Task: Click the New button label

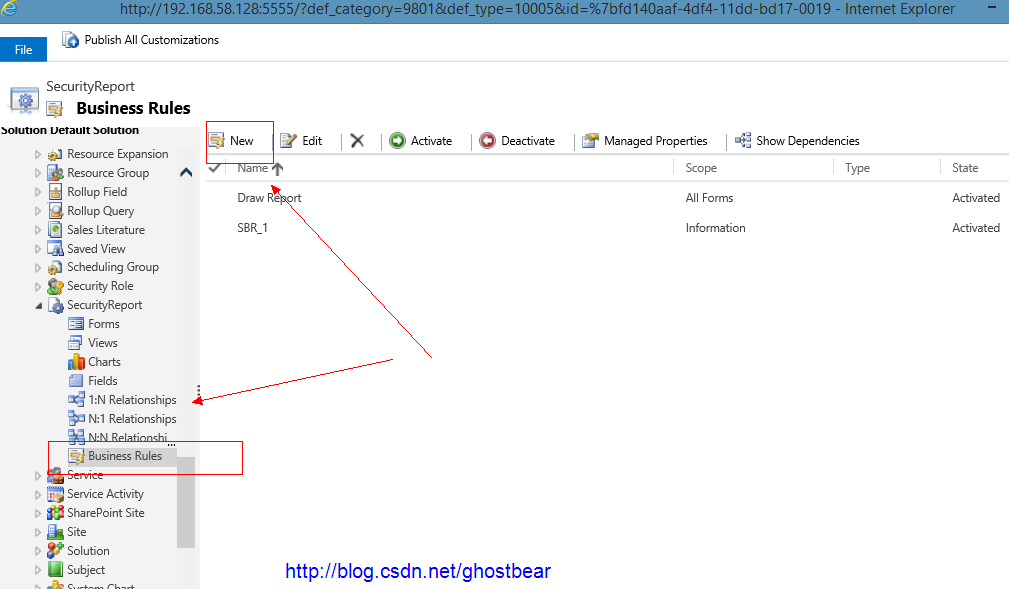Action: click(241, 140)
